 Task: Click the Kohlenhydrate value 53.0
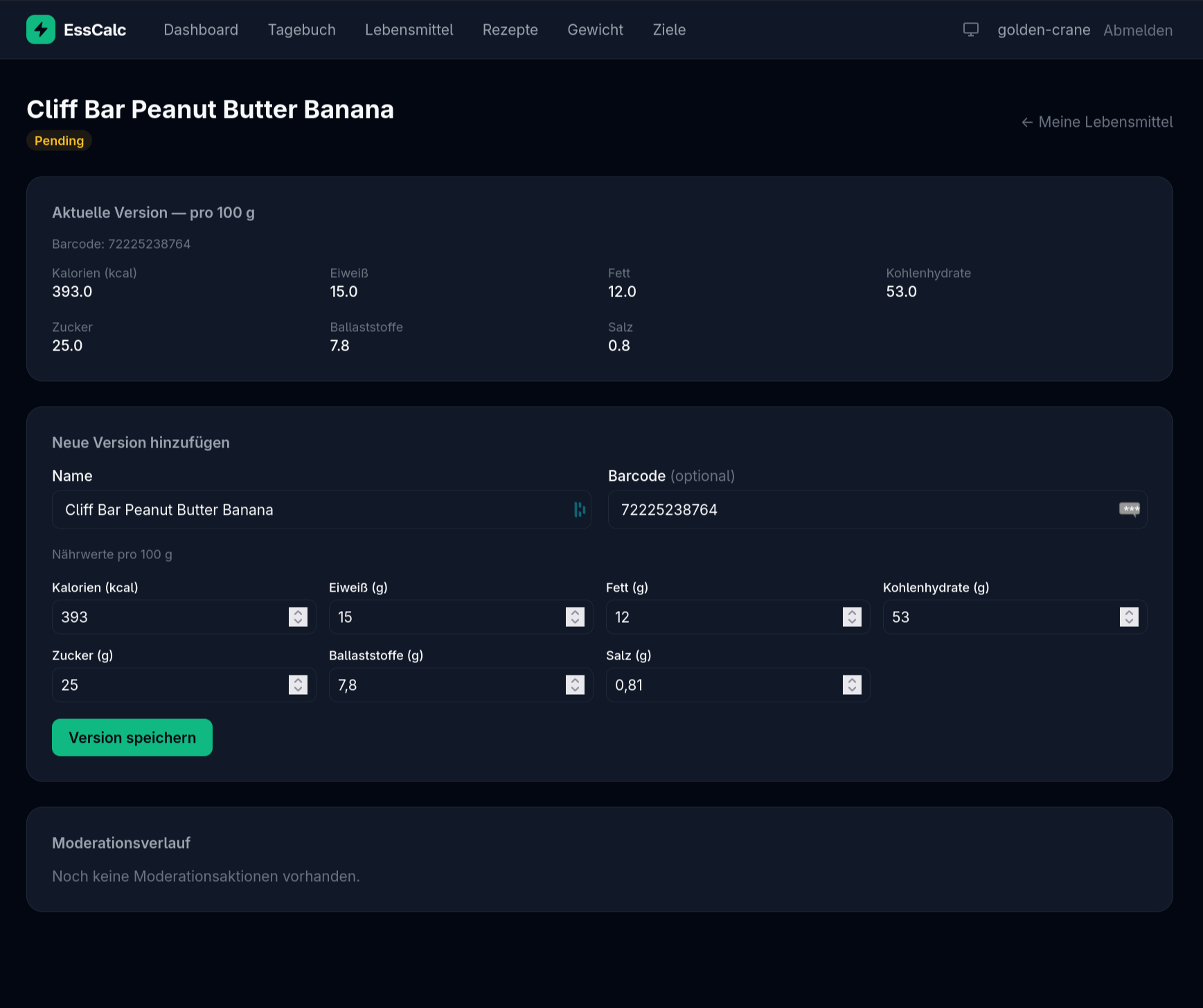coord(901,292)
